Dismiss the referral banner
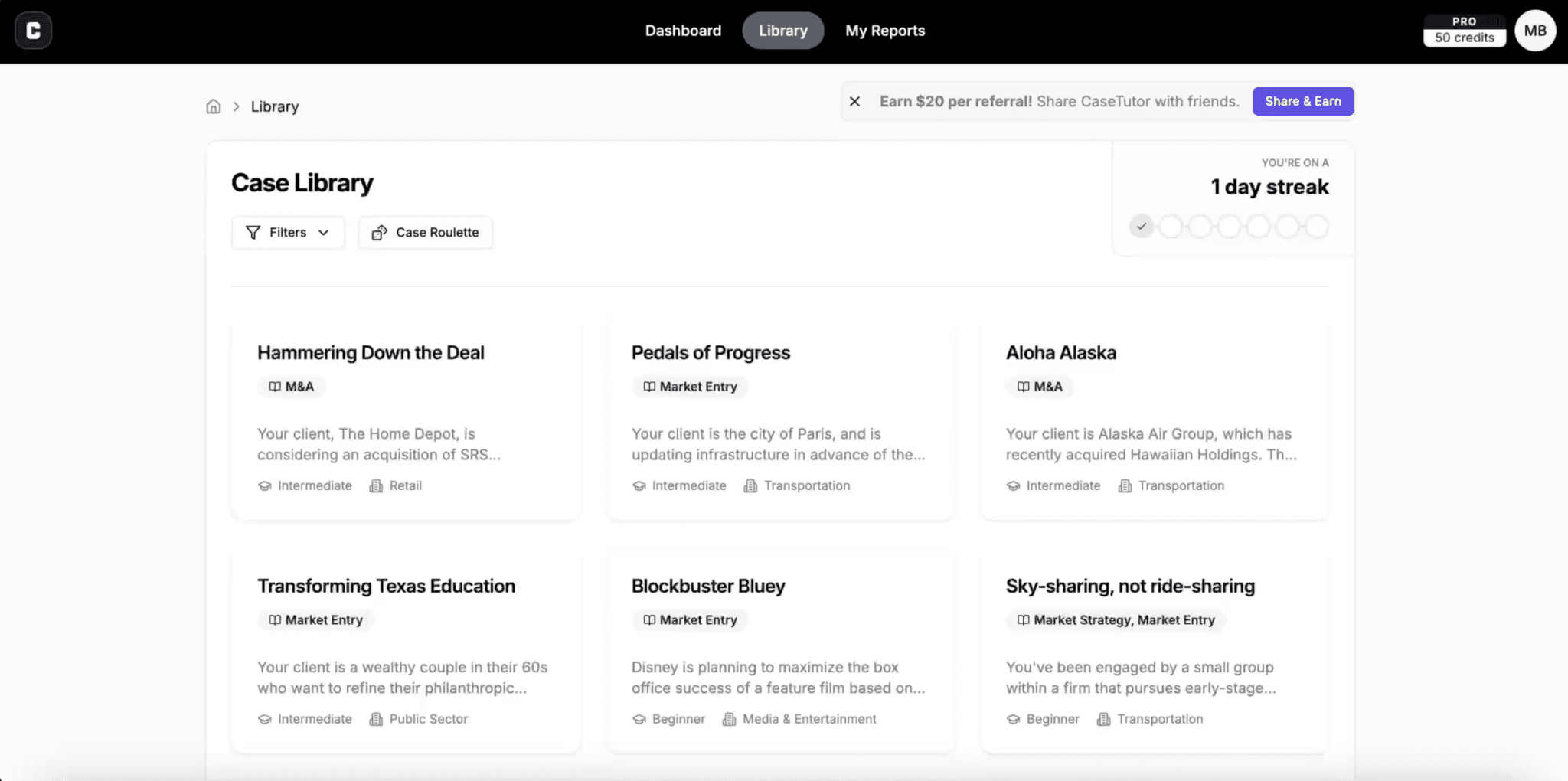The height and width of the screenshot is (781, 1568). click(x=855, y=101)
